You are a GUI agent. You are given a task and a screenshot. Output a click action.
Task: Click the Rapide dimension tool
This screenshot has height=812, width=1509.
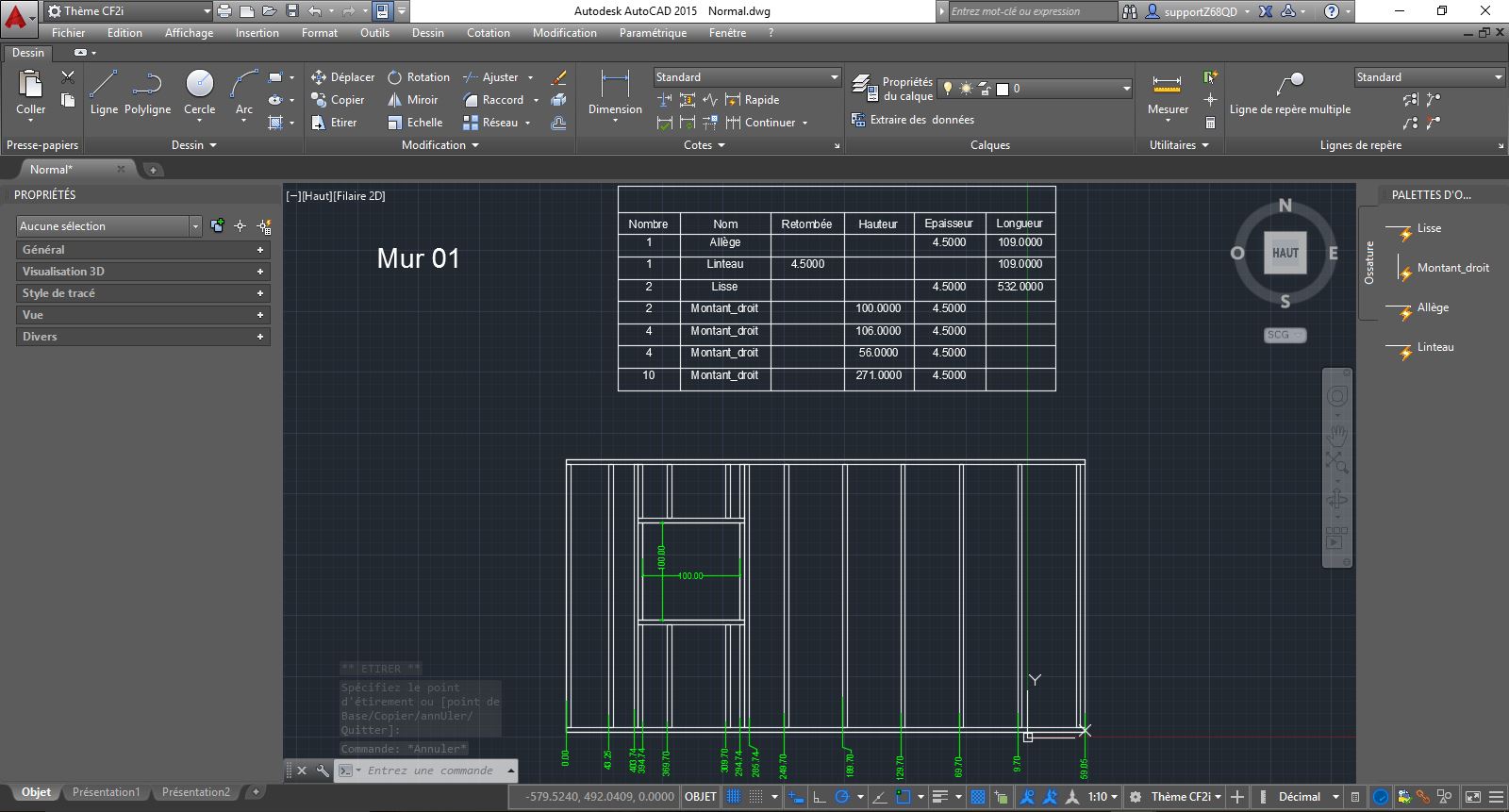point(753,100)
